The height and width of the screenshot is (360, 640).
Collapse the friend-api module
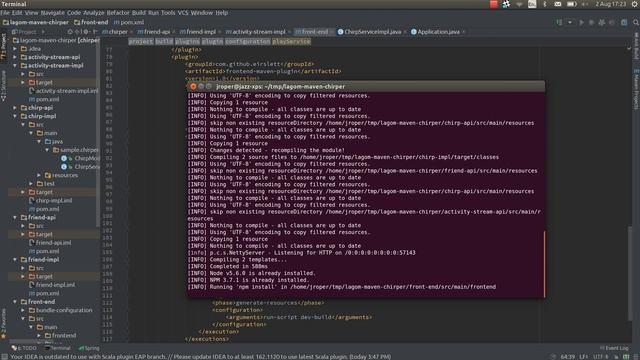[x=15, y=218]
